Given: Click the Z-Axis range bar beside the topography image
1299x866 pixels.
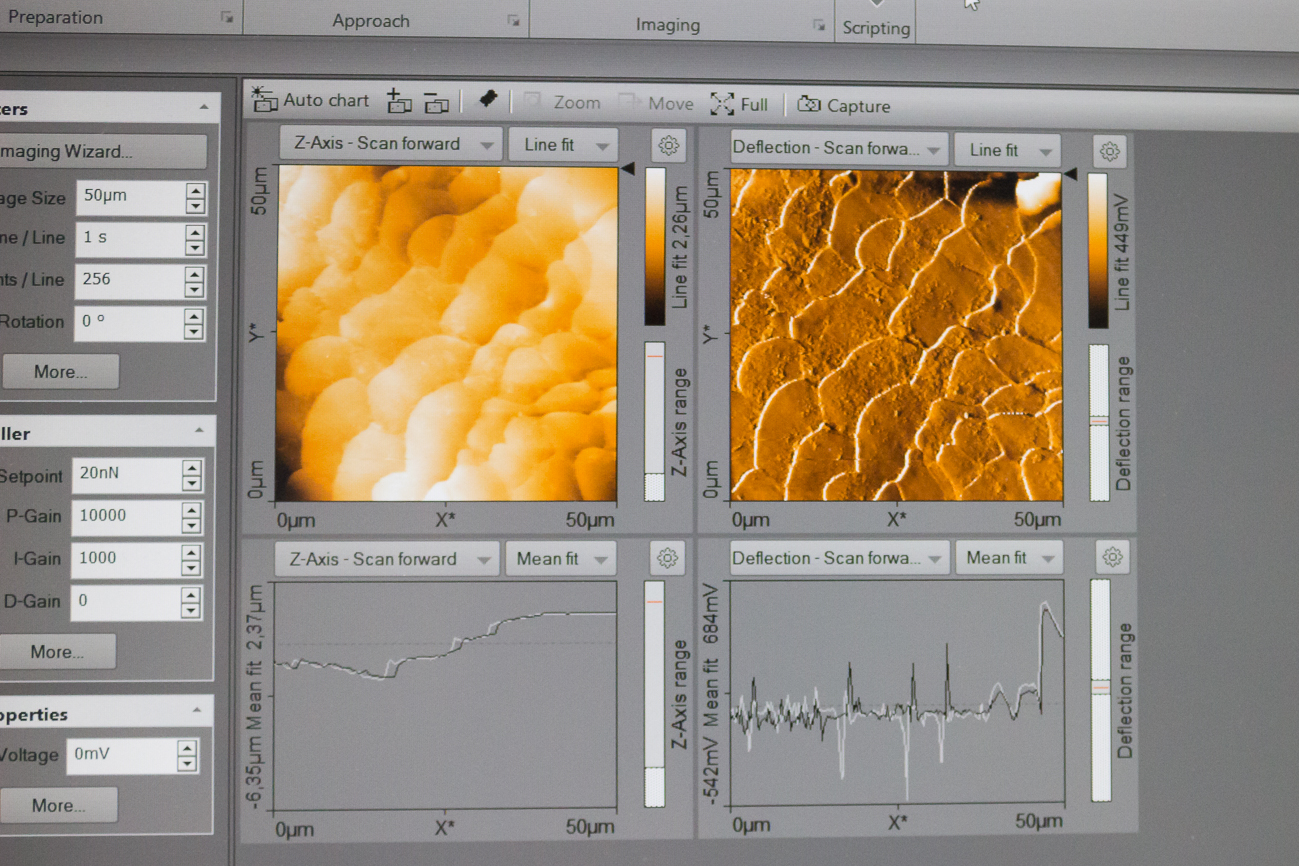Looking at the screenshot, I should pyautogui.click(x=654, y=420).
